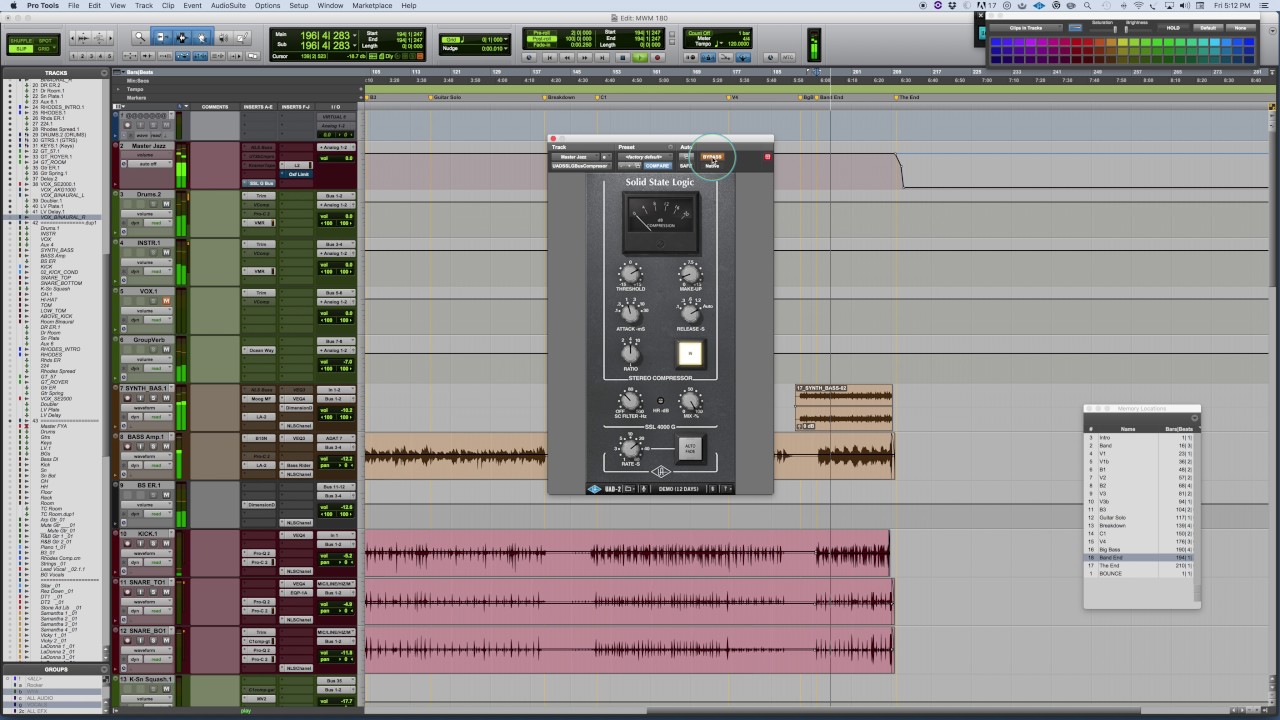
Task: Open the macOS Notification Center icon
Action: (x=1263, y=5)
